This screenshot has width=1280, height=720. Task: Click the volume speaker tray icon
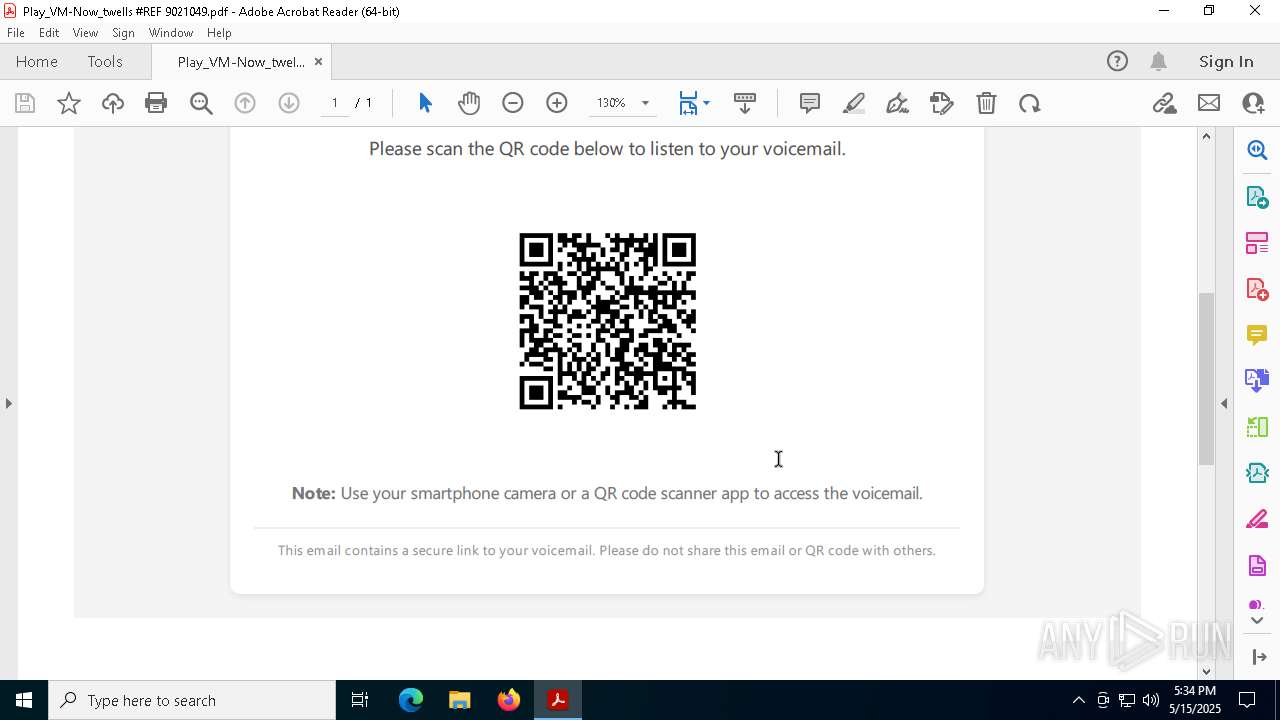[x=1151, y=700]
